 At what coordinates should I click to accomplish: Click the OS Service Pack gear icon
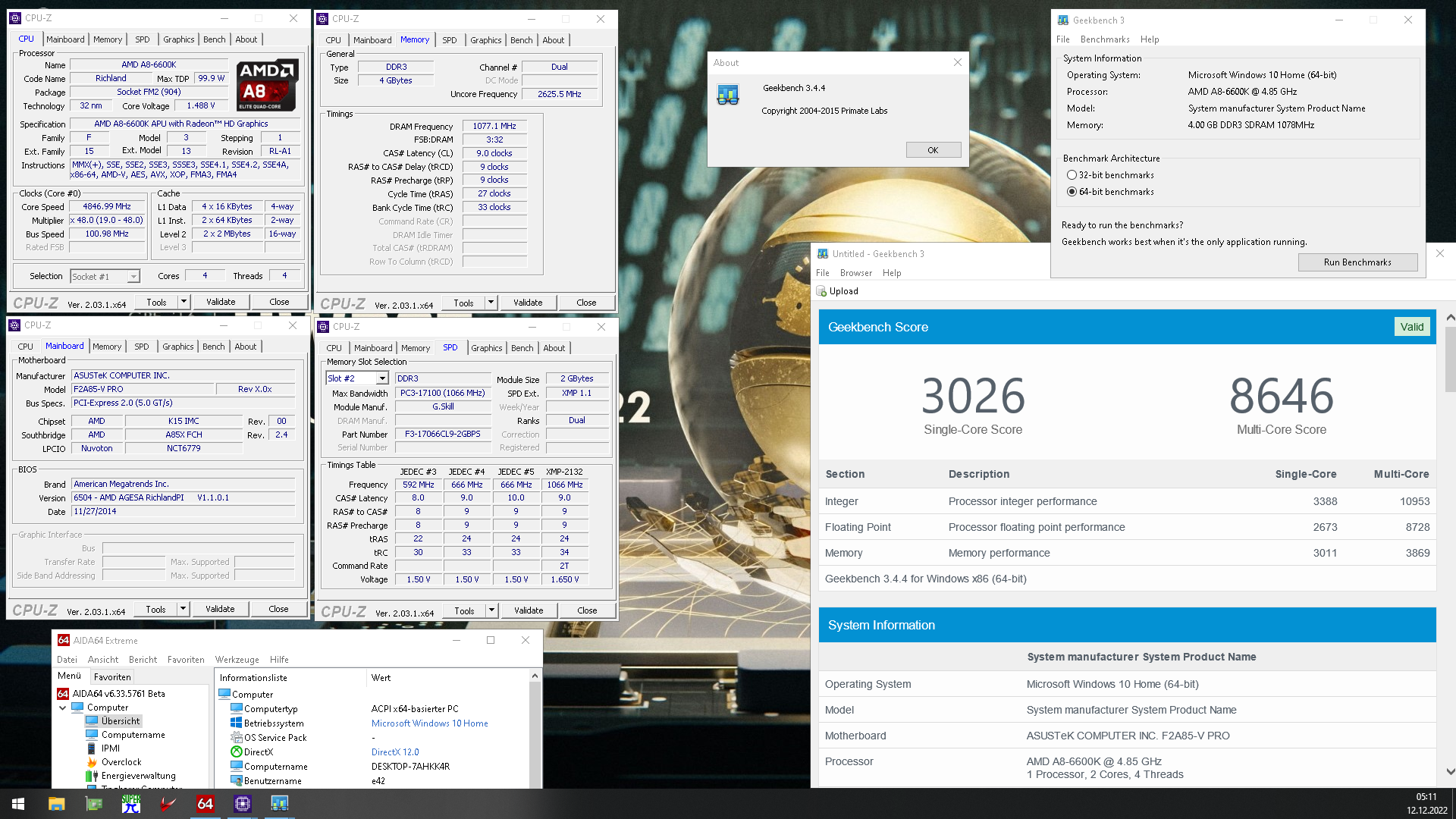pyautogui.click(x=236, y=738)
